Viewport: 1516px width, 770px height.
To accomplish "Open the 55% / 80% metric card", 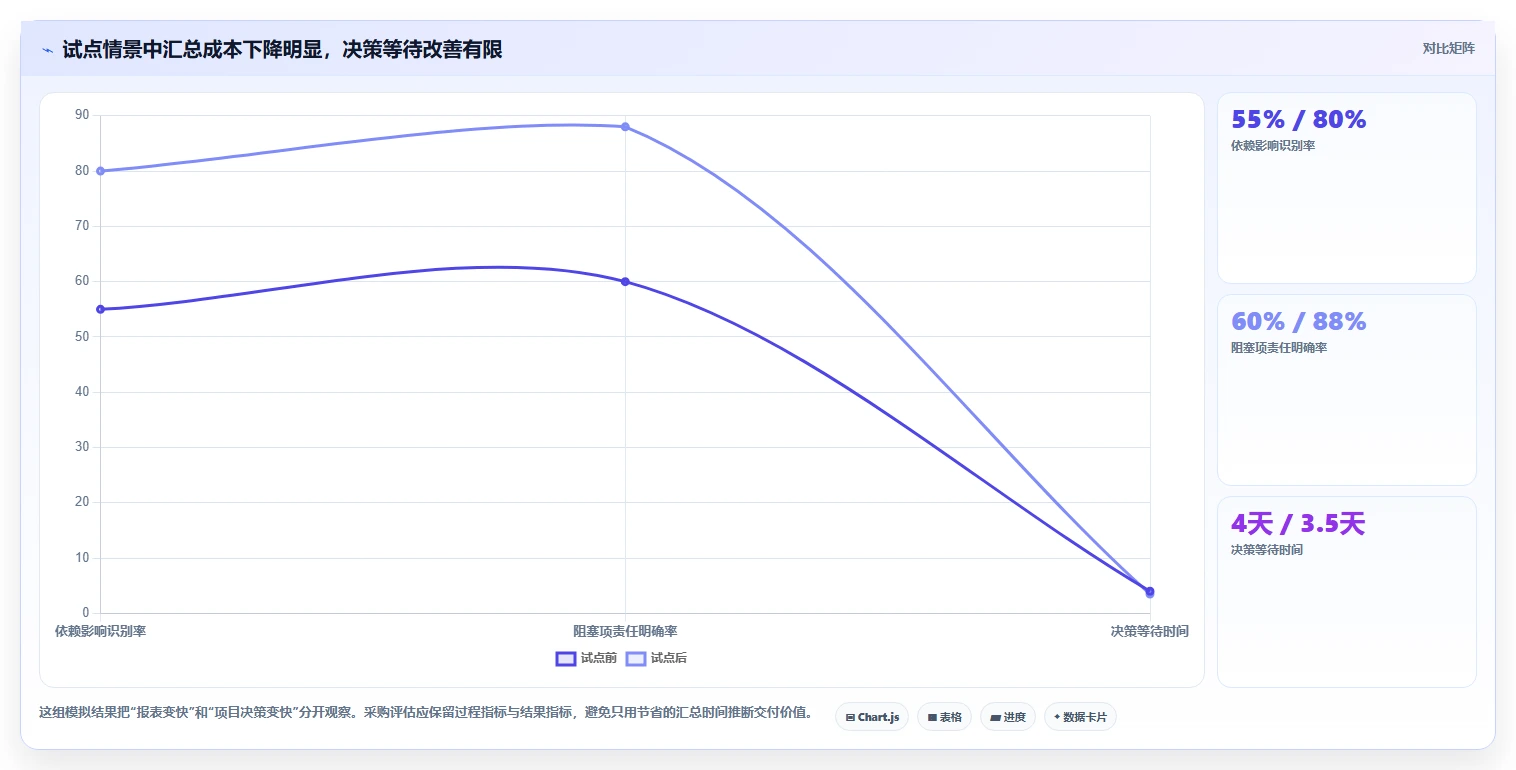I will click(x=1346, y=188).
